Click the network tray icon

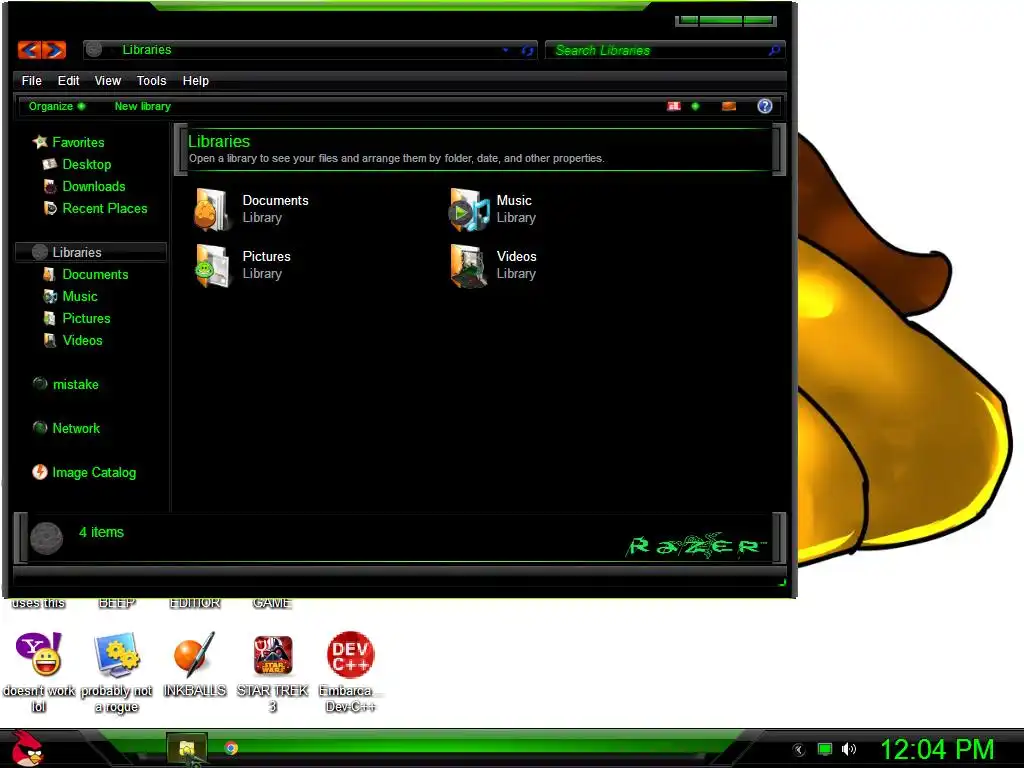coord(825,749)
